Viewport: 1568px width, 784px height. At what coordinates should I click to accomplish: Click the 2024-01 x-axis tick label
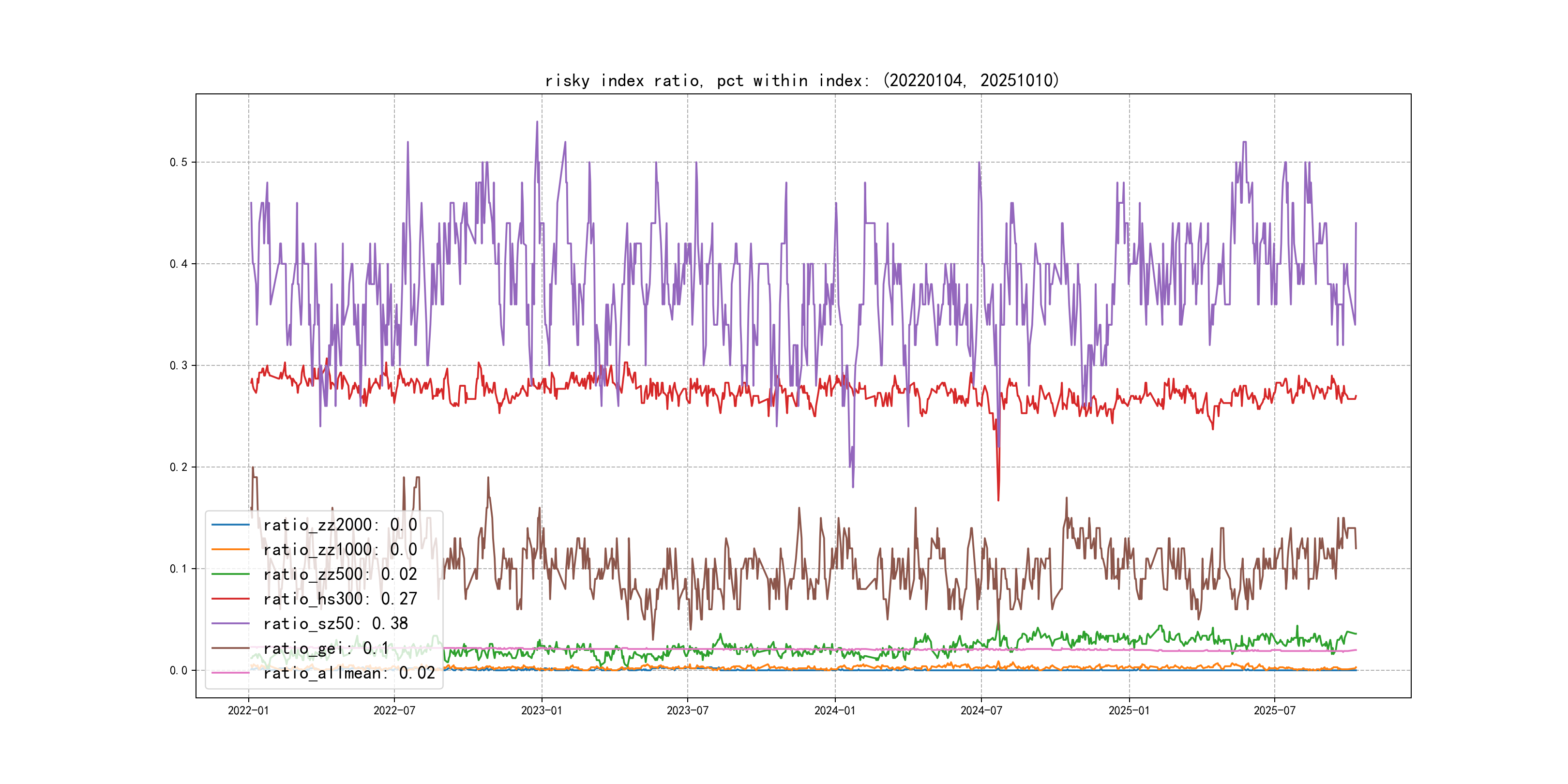tap(834, 710)
